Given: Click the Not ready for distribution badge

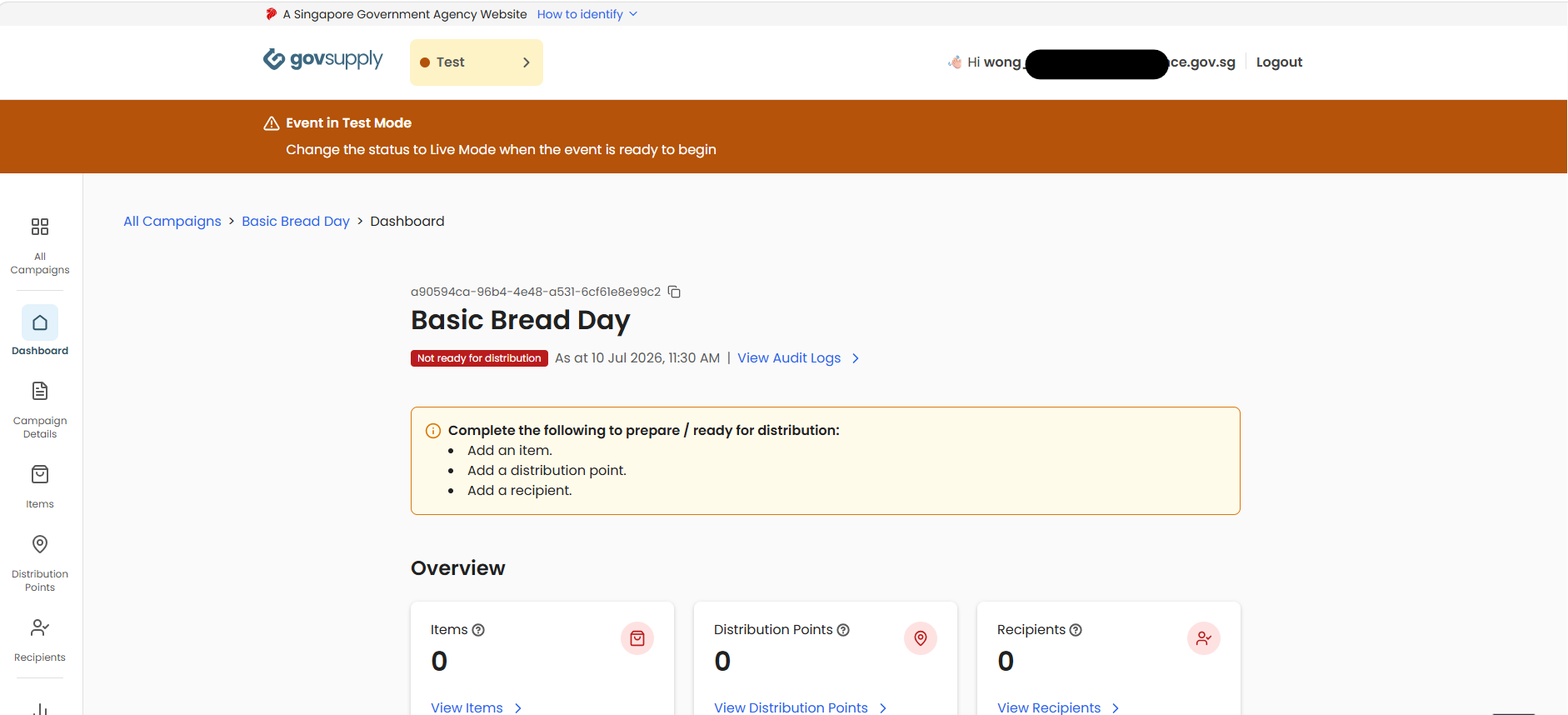Looking at the screenshot, I should coord(479,358).
